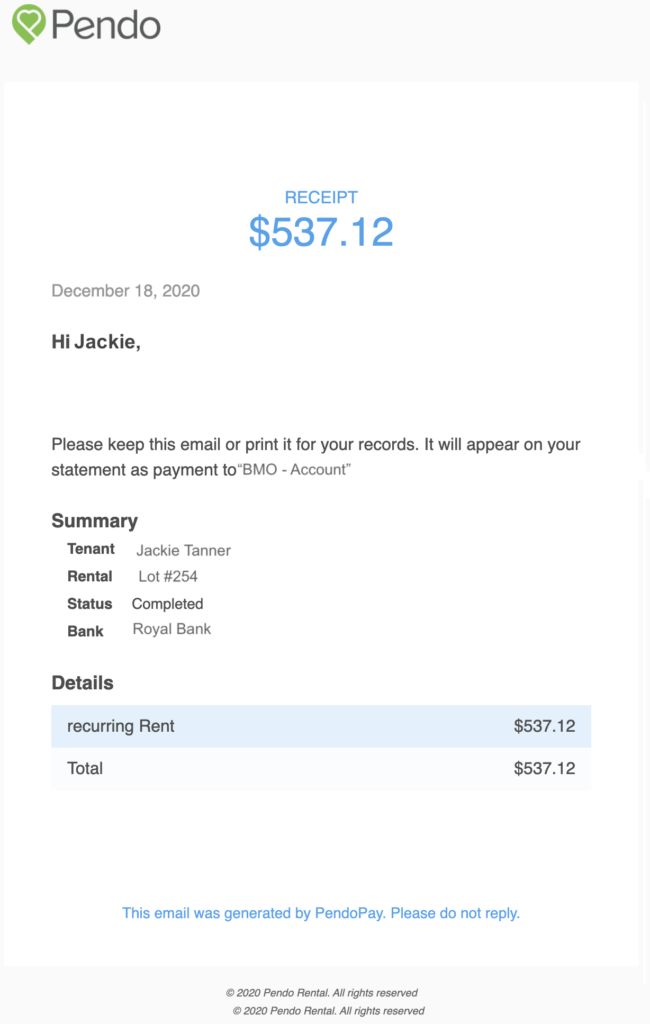
Task: Click the PendoPay generated email notice
Action: 321,913
